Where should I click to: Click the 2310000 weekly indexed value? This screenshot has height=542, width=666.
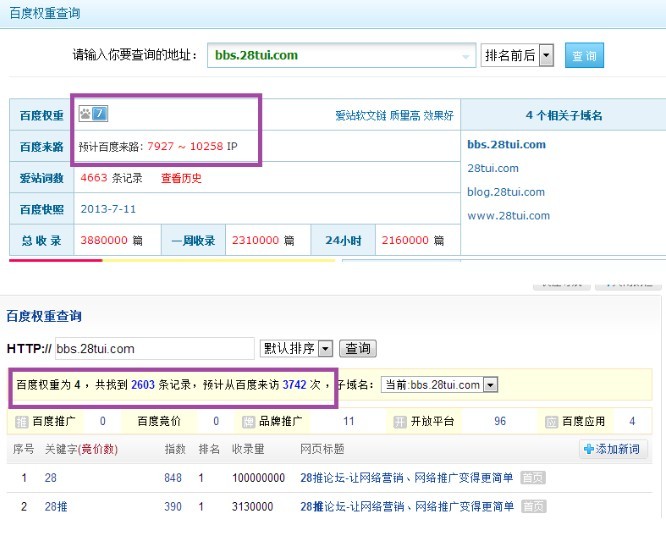coord(255,240)
